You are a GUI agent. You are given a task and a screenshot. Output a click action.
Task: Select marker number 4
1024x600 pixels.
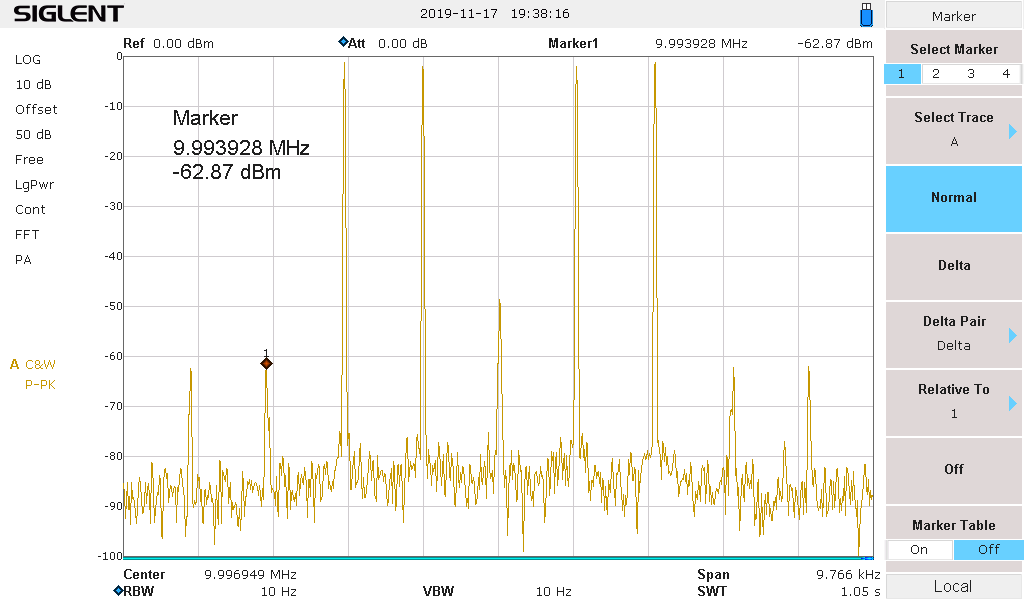click(1006, 74)
